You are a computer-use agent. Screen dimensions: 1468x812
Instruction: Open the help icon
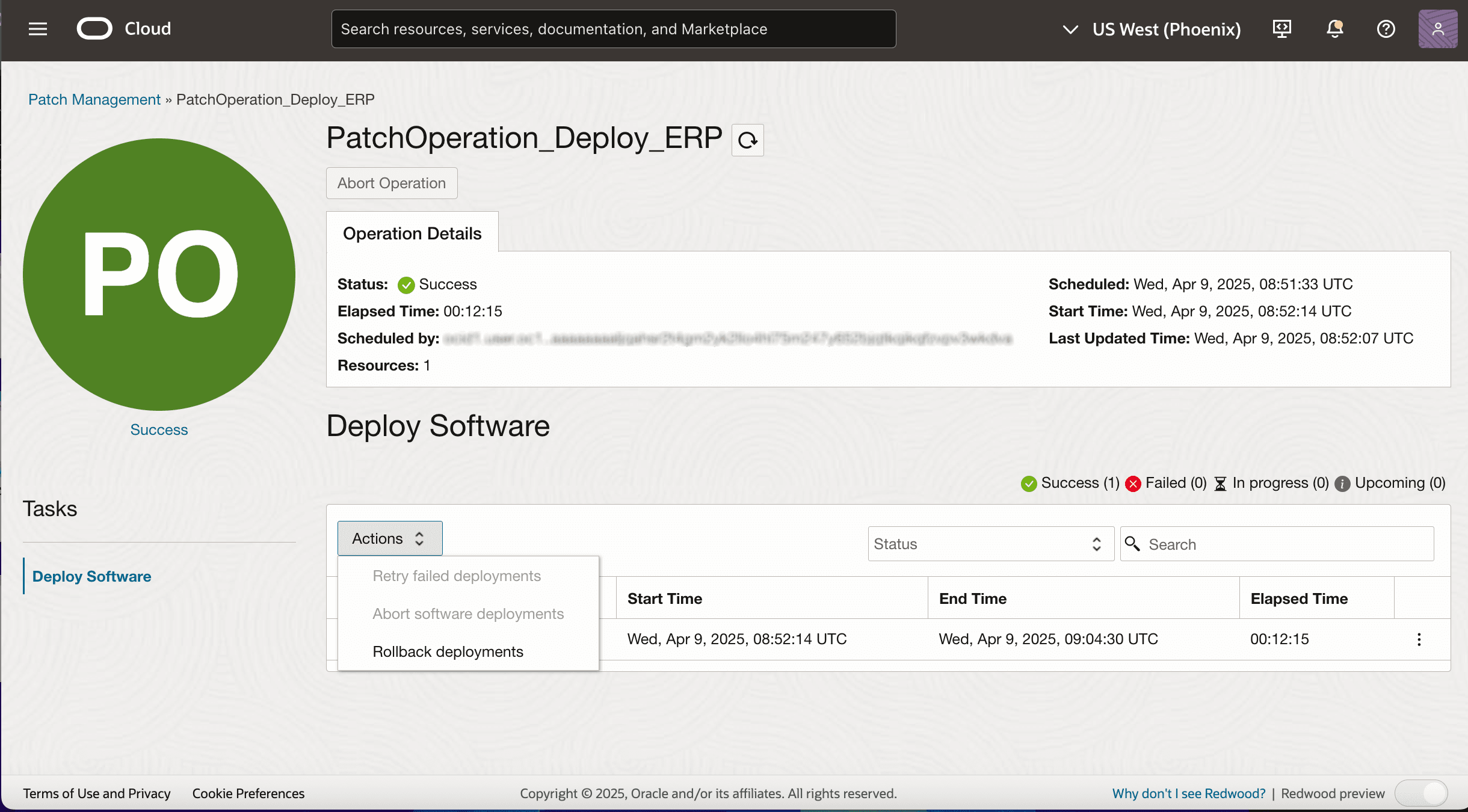coord(1386,28)
